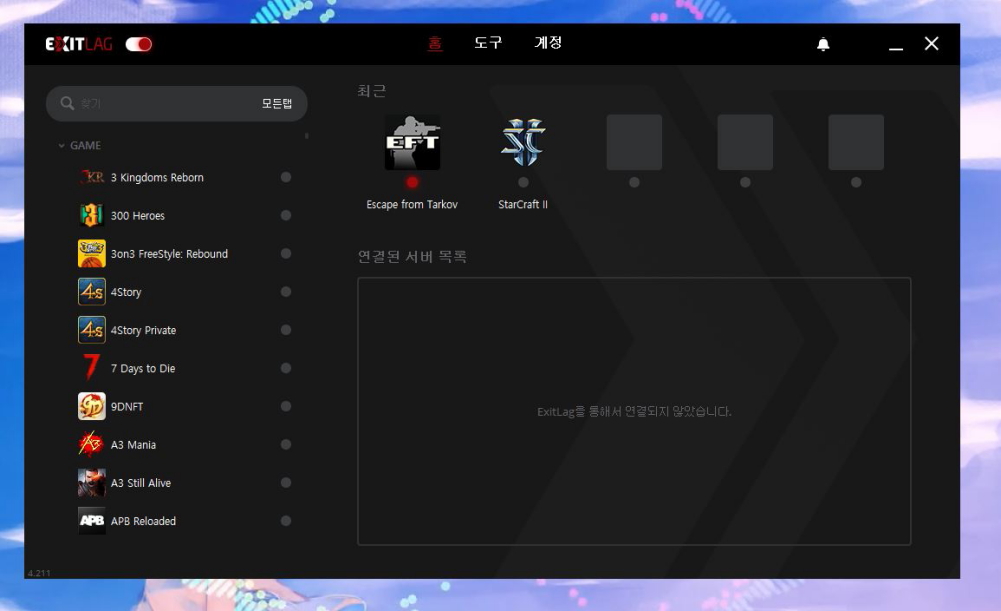Click the 'Escape from Tarkov' label
Image resolution: width=1001 pixels, height=611 pixels.
pos(412,204)
